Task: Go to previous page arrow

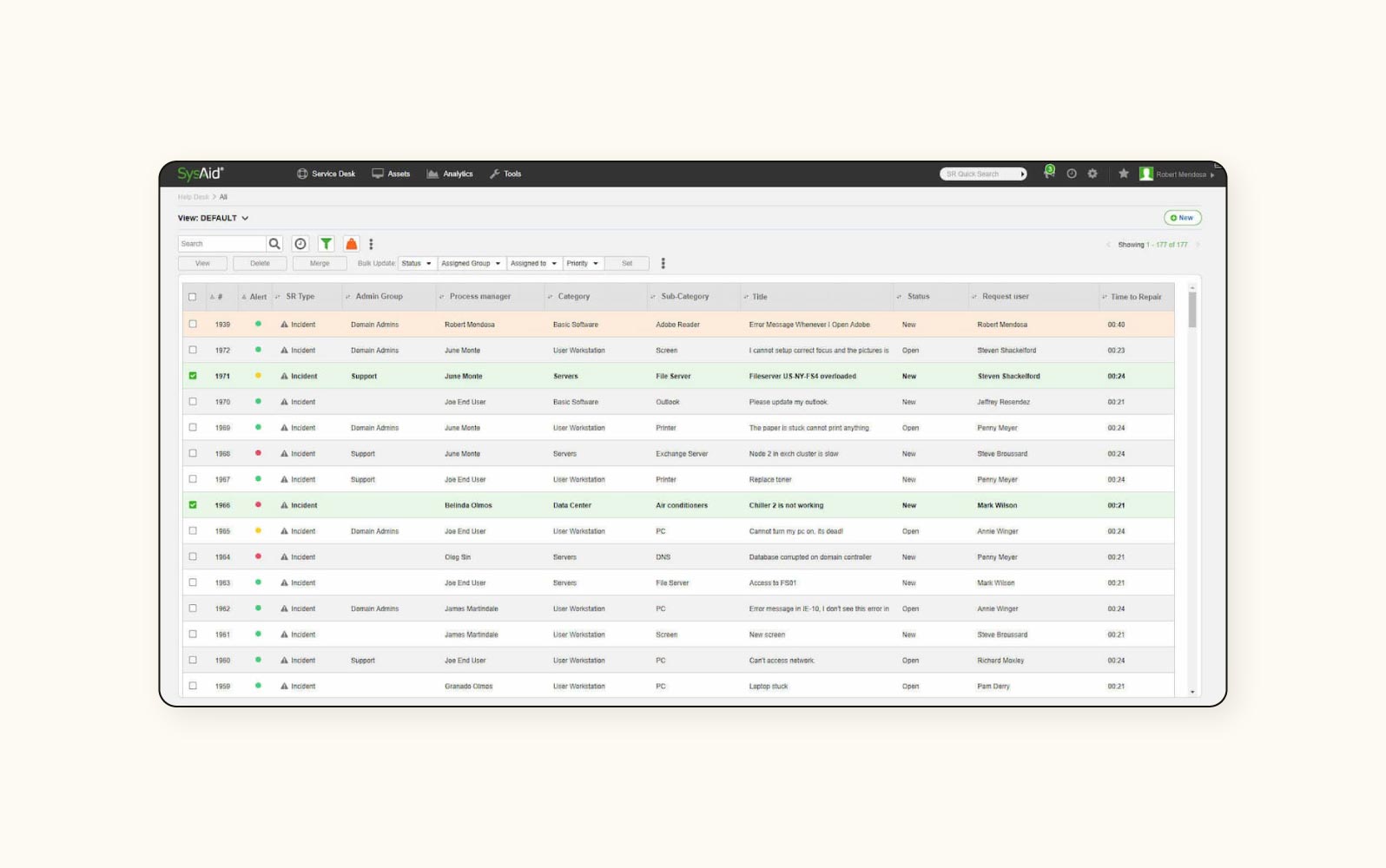Action: tap(1108, 245)
